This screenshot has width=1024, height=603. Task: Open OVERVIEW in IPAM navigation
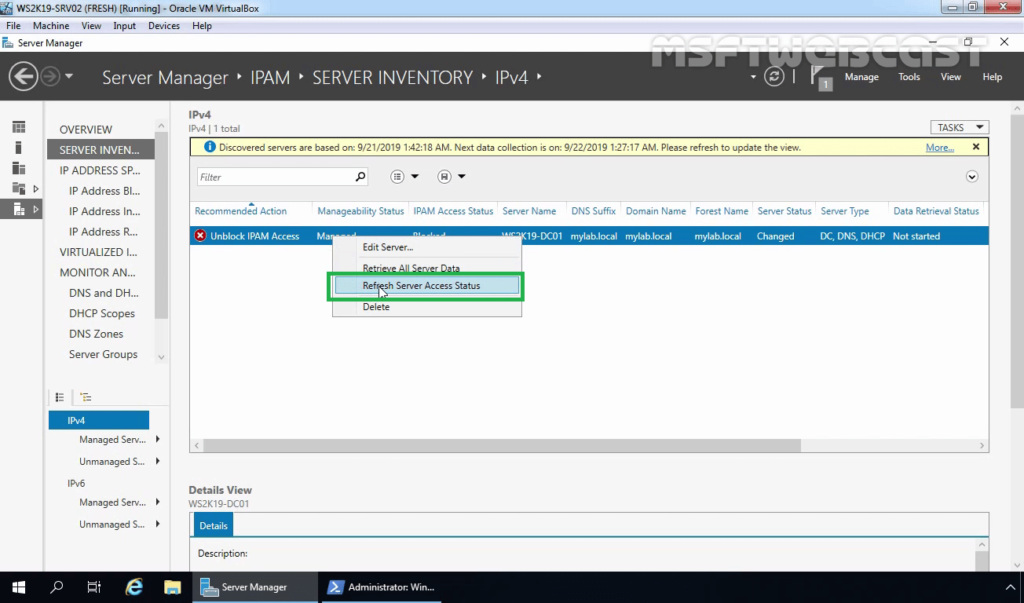(86, 129)
